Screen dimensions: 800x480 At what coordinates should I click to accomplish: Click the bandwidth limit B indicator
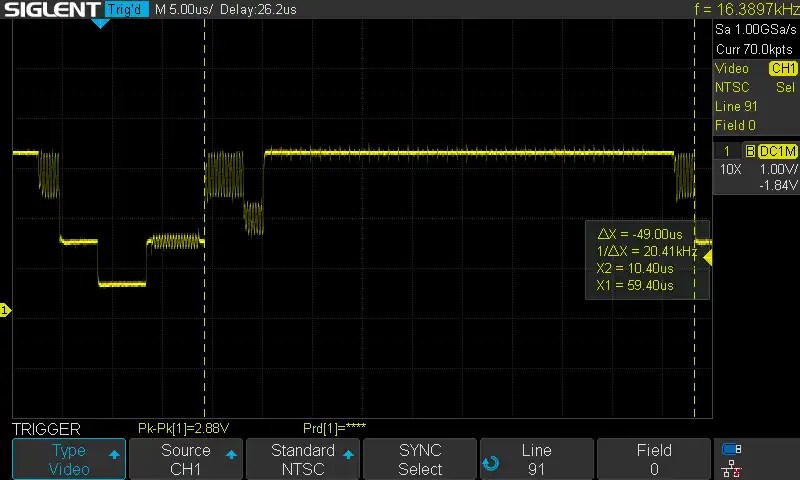click(x=749, y=151)
